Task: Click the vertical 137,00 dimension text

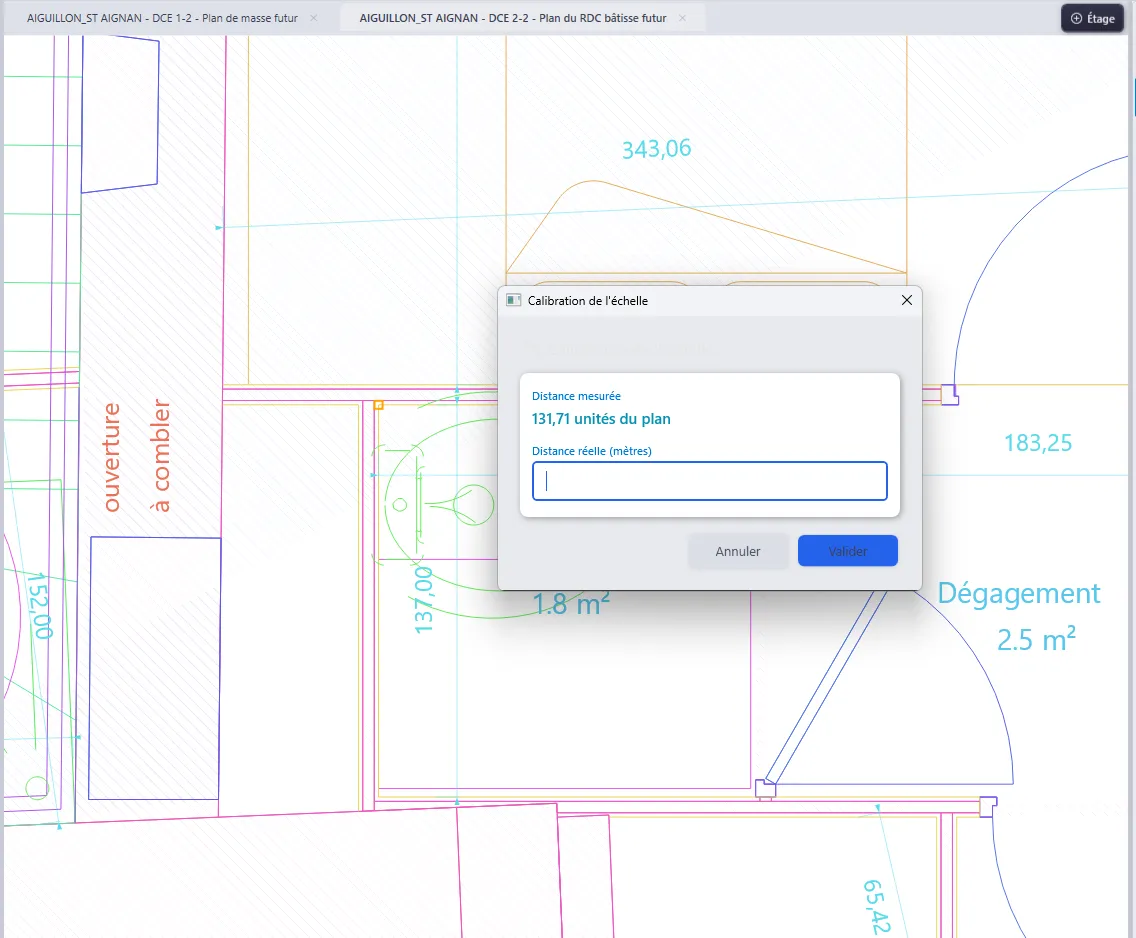Action: (423, 600)
